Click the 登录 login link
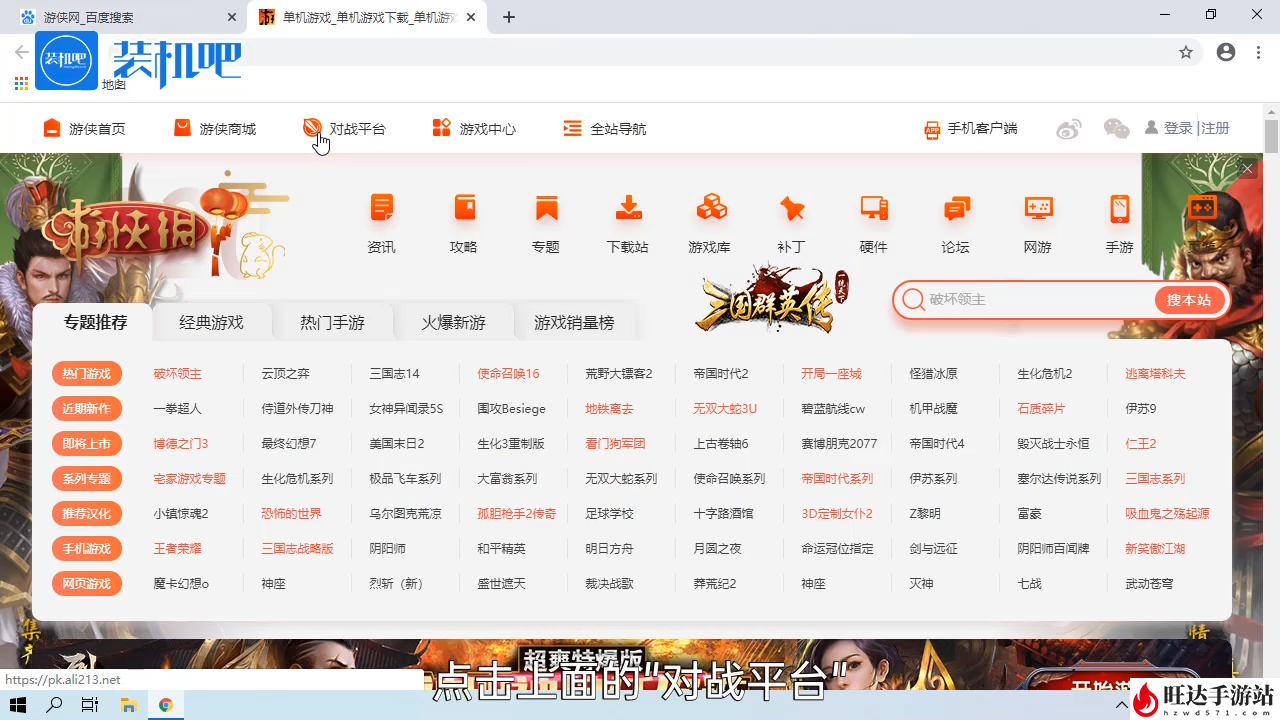This screenshot has width=1280, height=720. 1178,128
